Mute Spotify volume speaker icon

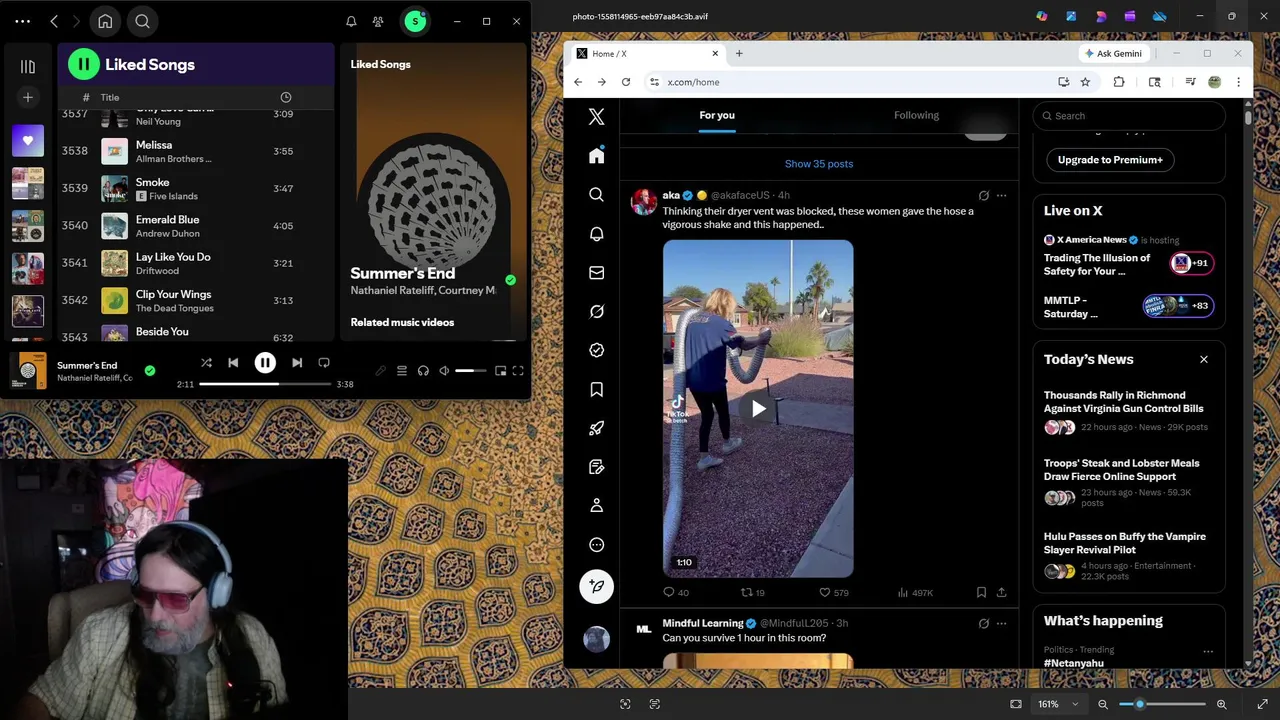click(x=444, y=371)
